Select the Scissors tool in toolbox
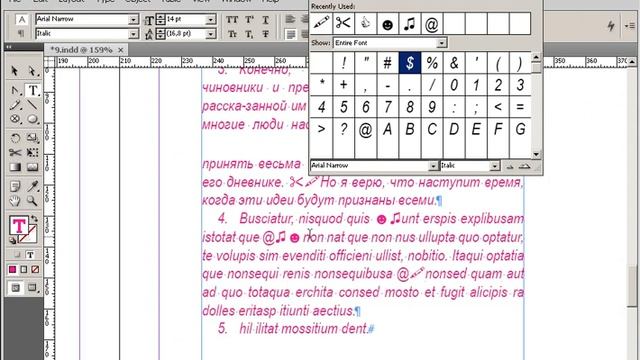The height and width of the screenshot is (360, 640). (x=15, y=153)
